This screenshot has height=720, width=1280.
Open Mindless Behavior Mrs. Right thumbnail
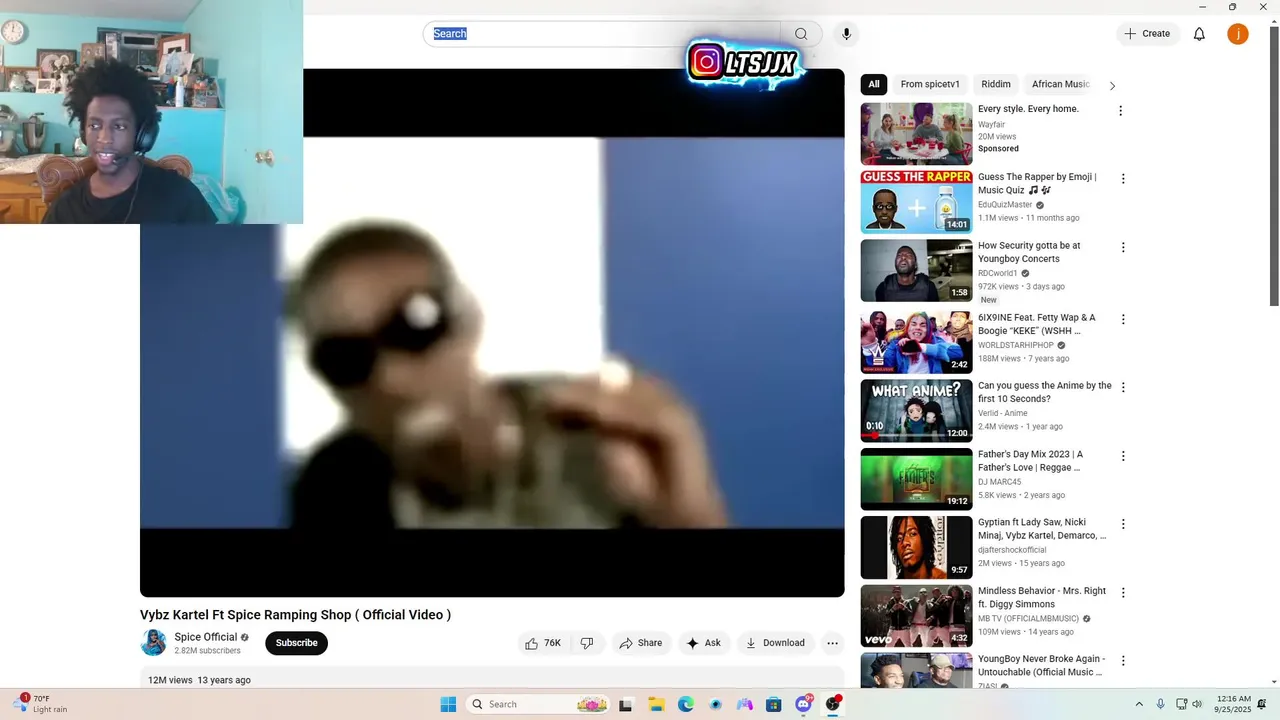[916, 616]
